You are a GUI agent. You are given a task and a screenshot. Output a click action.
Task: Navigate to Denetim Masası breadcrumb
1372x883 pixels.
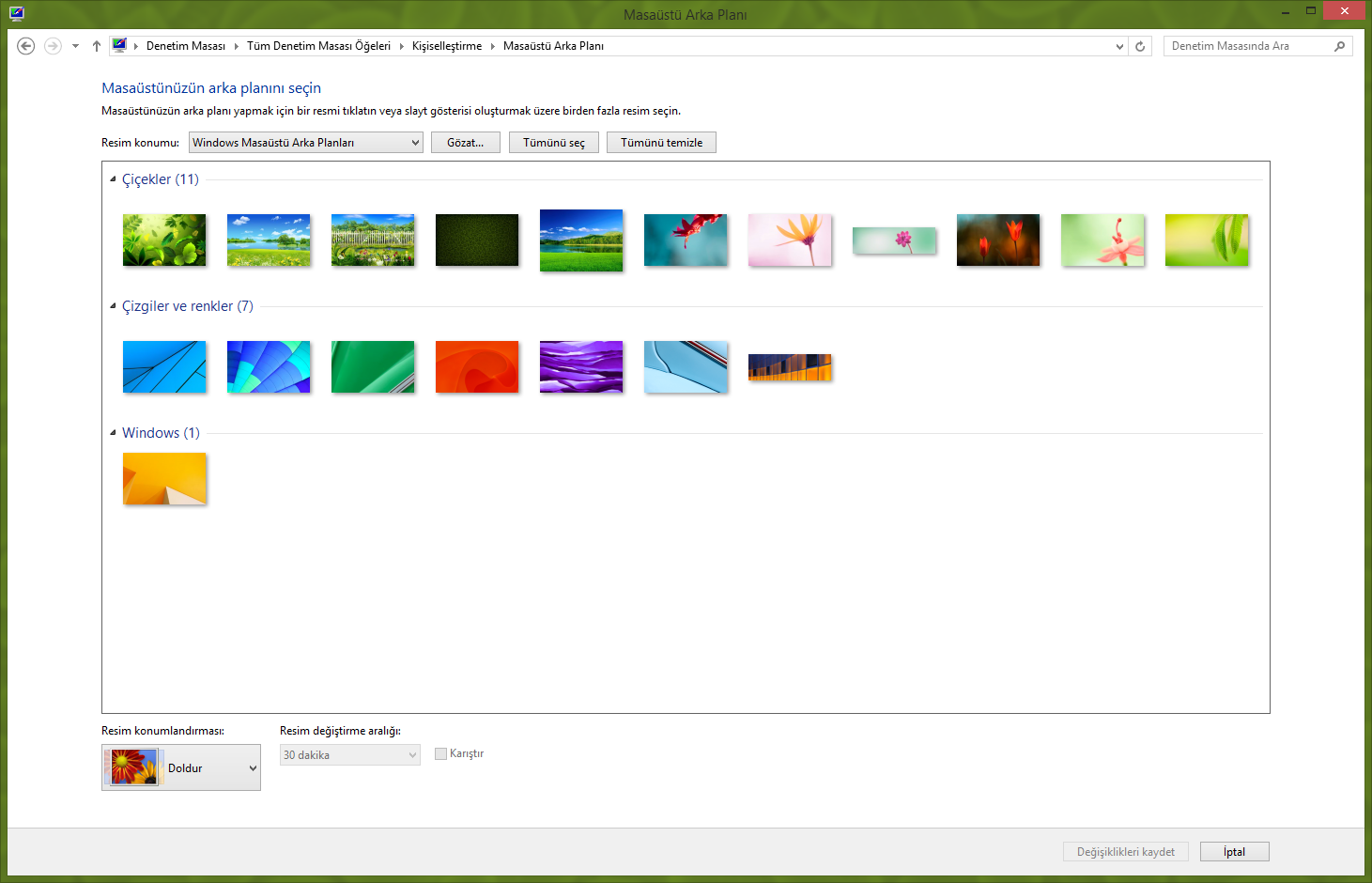(x=186, y=46)
